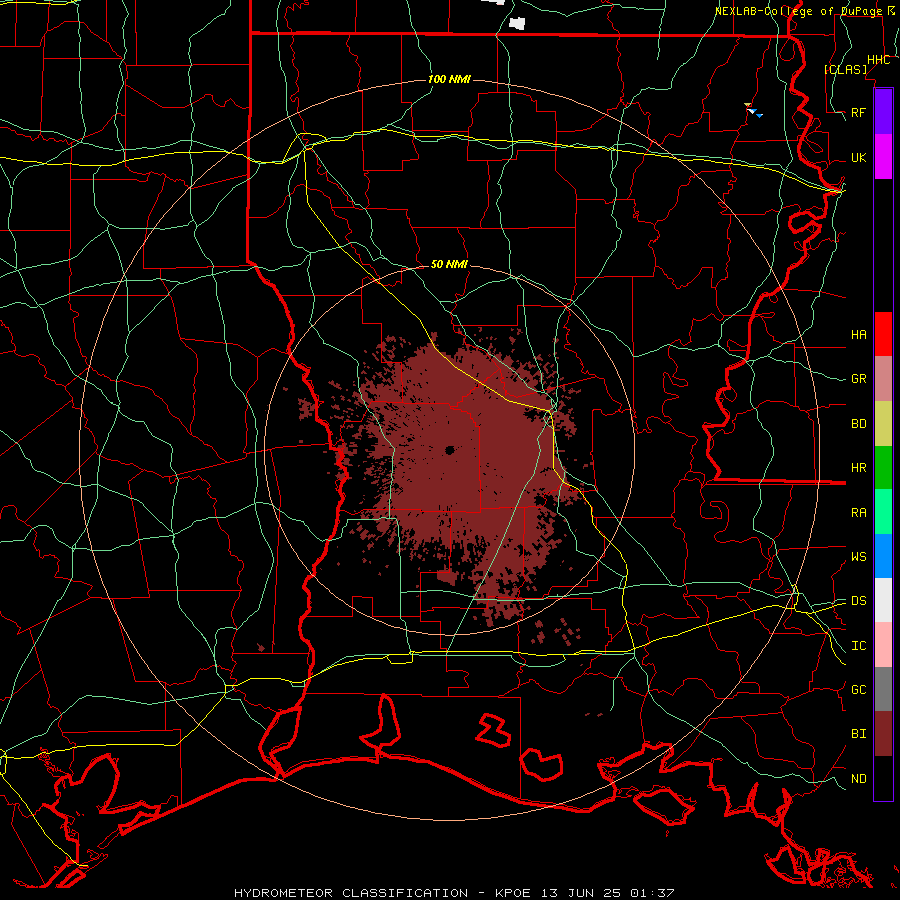Click the "01:37" timestamp text
The width and height of the screenshot is (900, 900).
tap(652, 893)
